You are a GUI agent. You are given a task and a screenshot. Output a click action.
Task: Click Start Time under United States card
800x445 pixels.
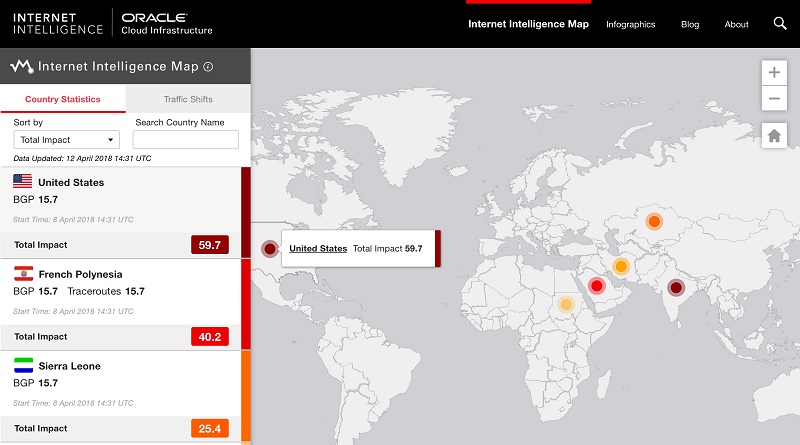(73, 219)
